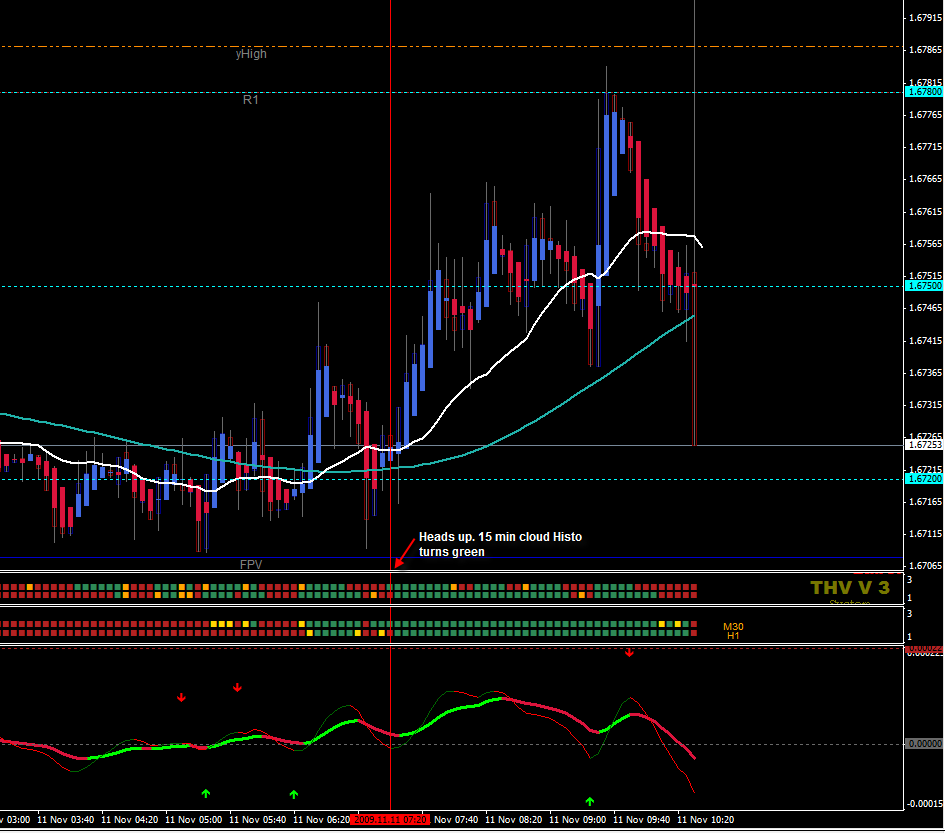Screen dimensions: 945x833
Task: Click the leftmost red down arrow in the oscillator
Action: [x=181, y=698]
